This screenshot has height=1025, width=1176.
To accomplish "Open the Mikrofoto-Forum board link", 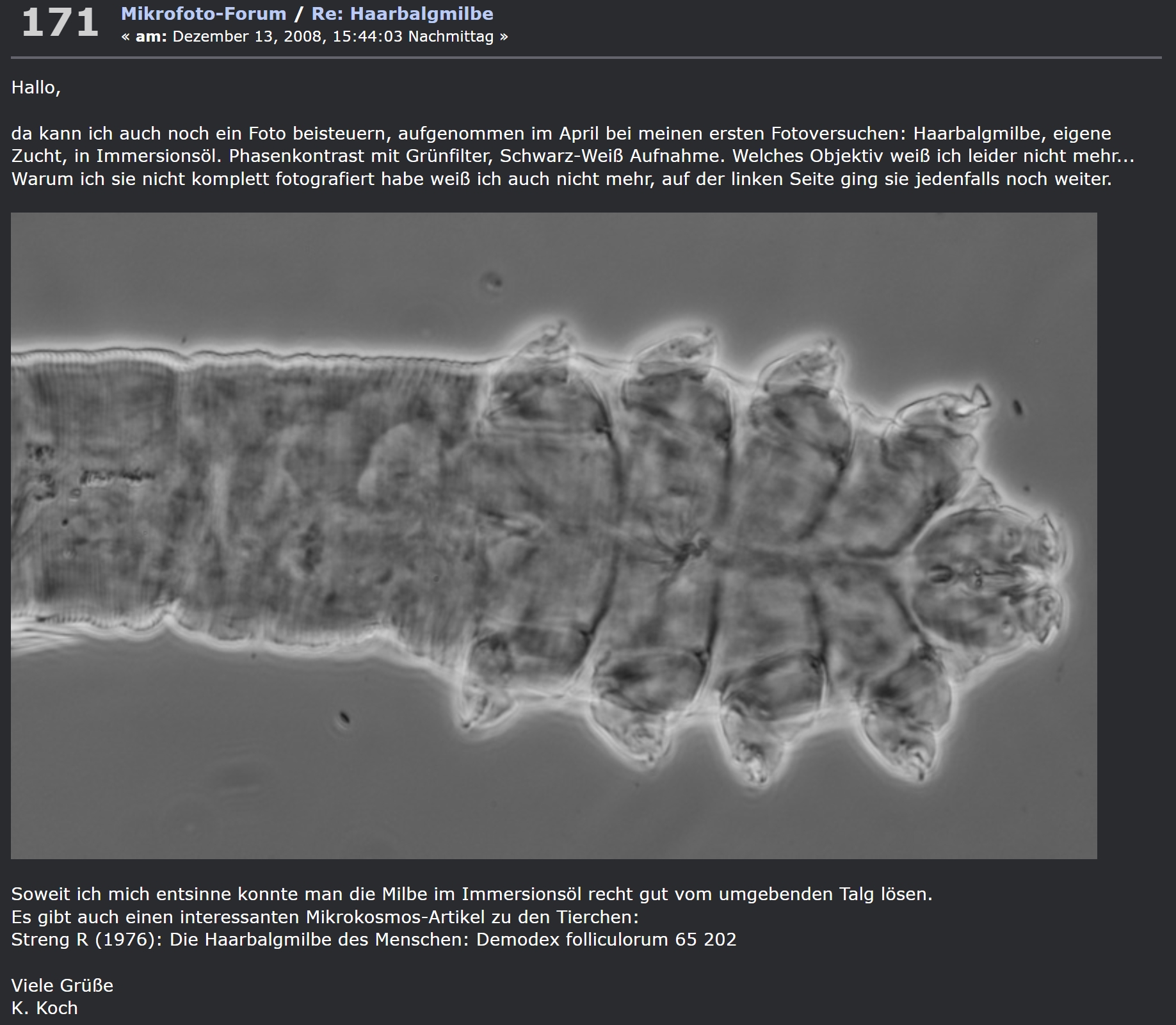I will (204, 13).
